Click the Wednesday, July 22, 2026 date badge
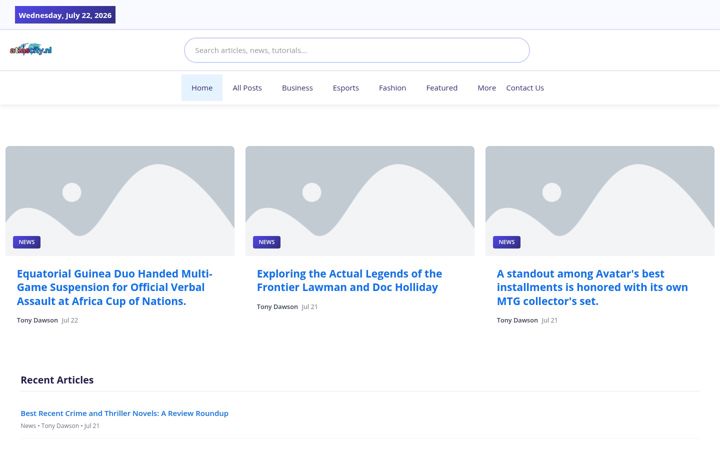 (x=65, y=15)
